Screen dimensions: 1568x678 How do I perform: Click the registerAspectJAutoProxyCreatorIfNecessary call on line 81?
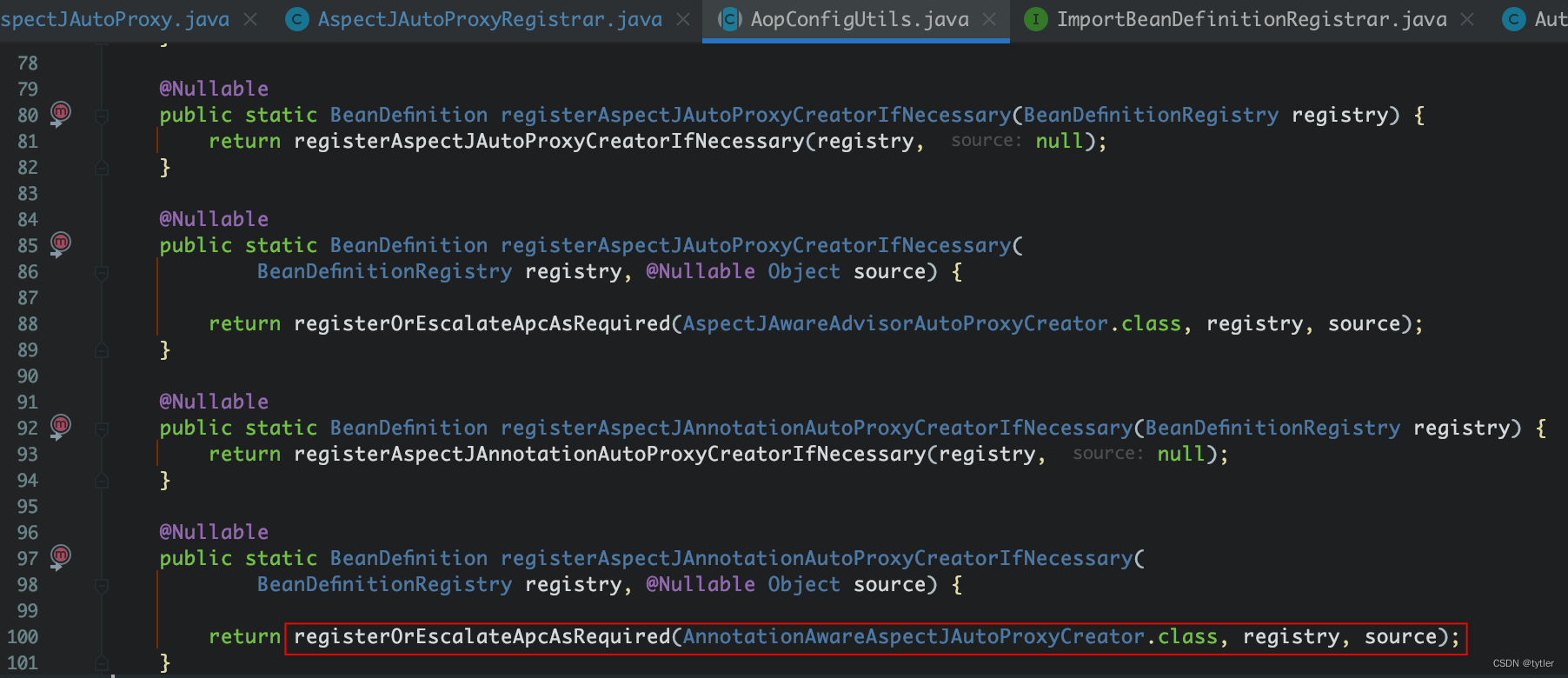549,141
